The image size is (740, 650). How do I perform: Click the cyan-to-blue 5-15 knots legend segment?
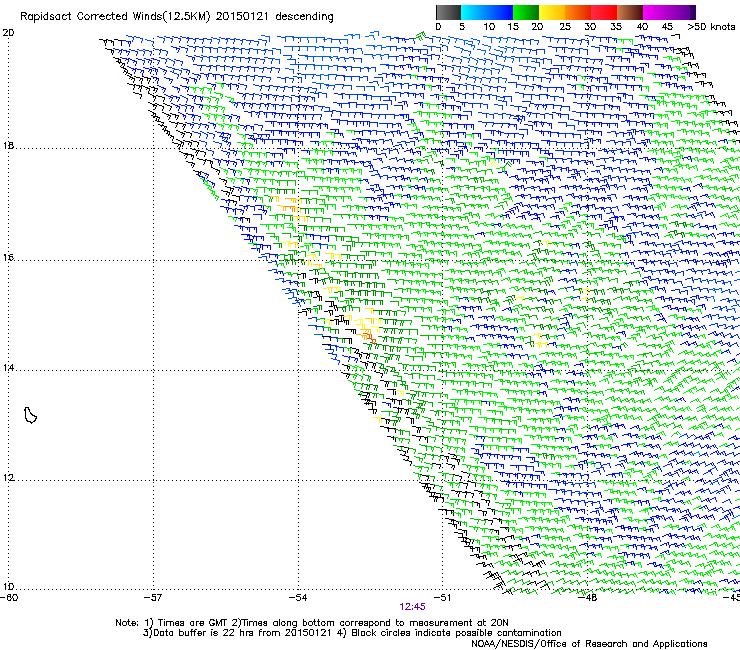pos(487,12)
